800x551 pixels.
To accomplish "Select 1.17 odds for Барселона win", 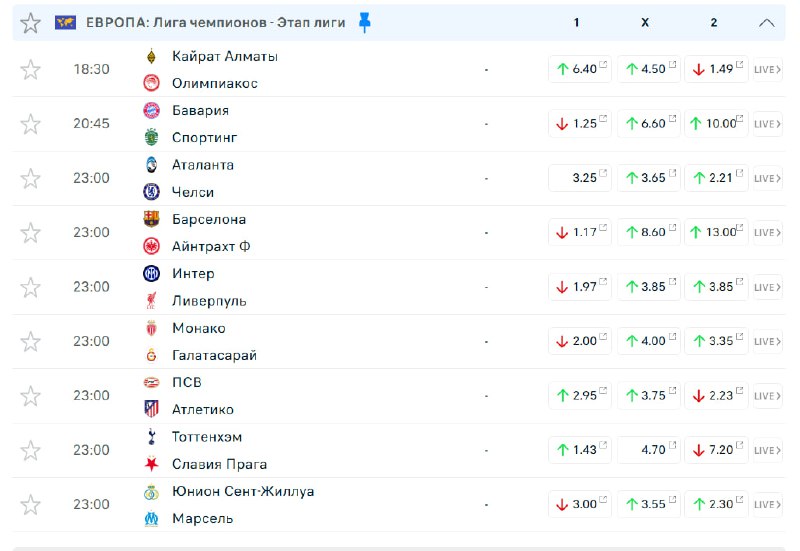I will (577, 232).
